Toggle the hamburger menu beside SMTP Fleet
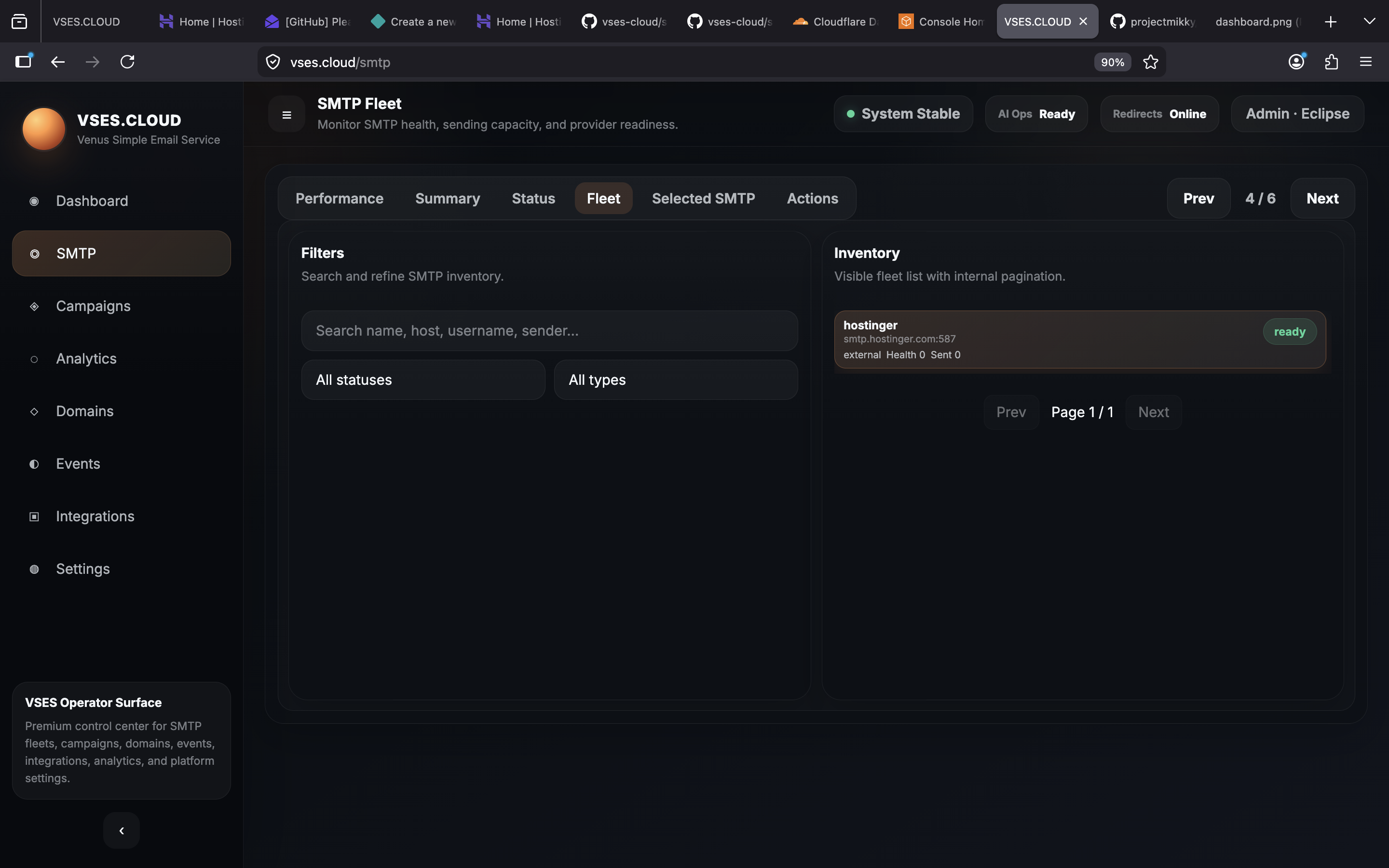This screenshot has width=1389, height=868. [x=286, y=114]
